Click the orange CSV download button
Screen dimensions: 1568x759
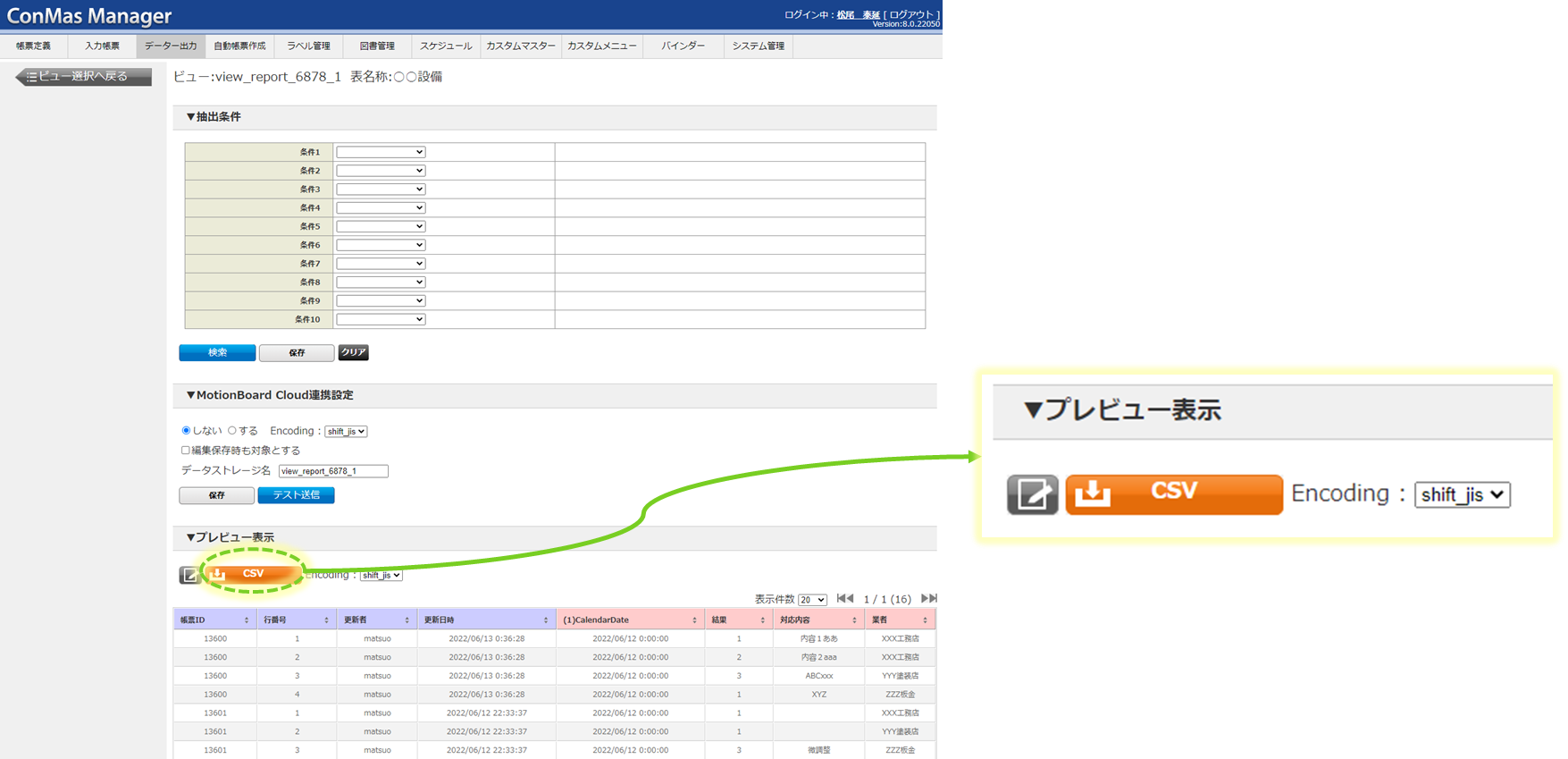[x=254, y=574]
